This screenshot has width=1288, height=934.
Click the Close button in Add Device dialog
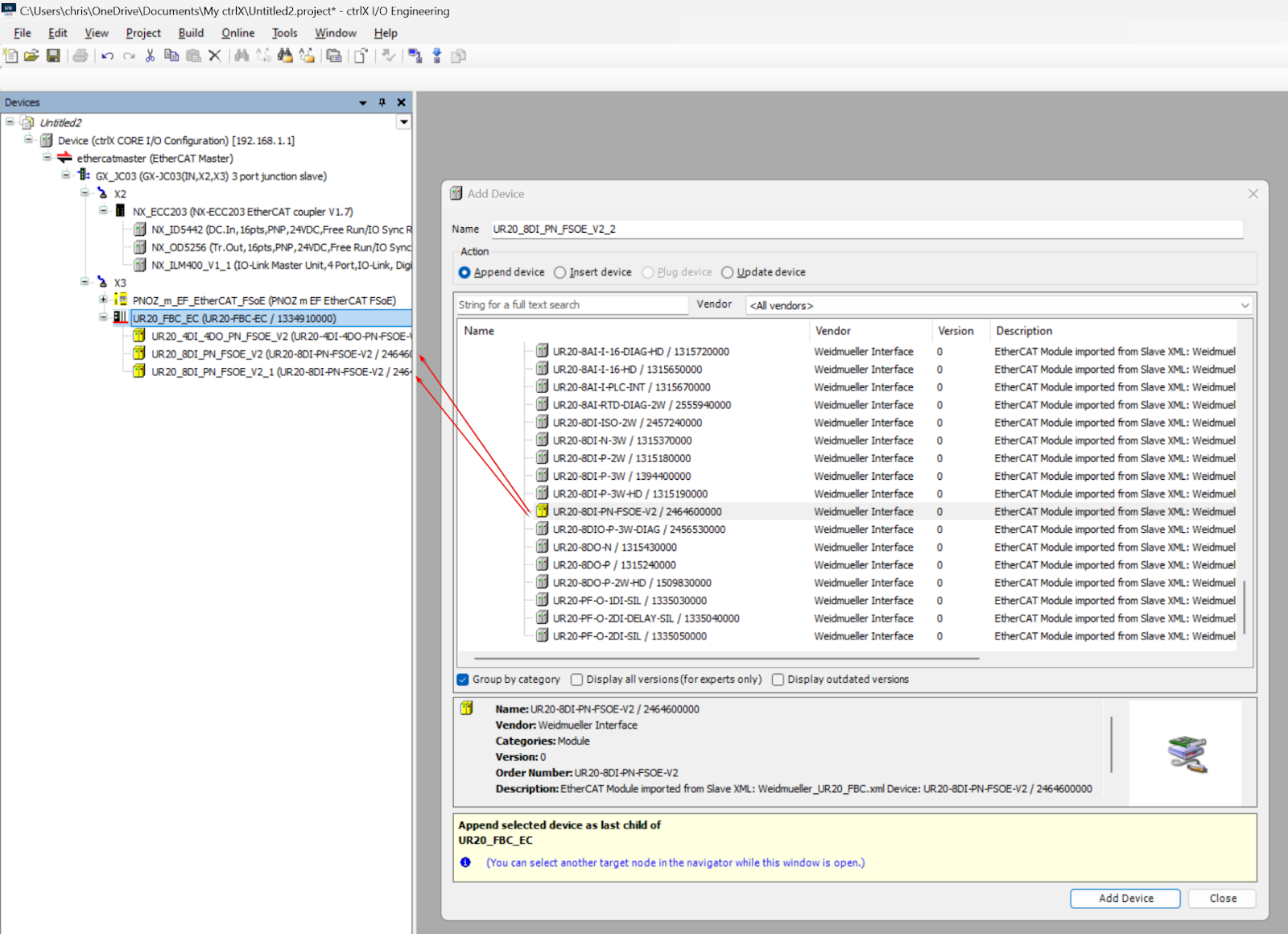(1223, 899)
